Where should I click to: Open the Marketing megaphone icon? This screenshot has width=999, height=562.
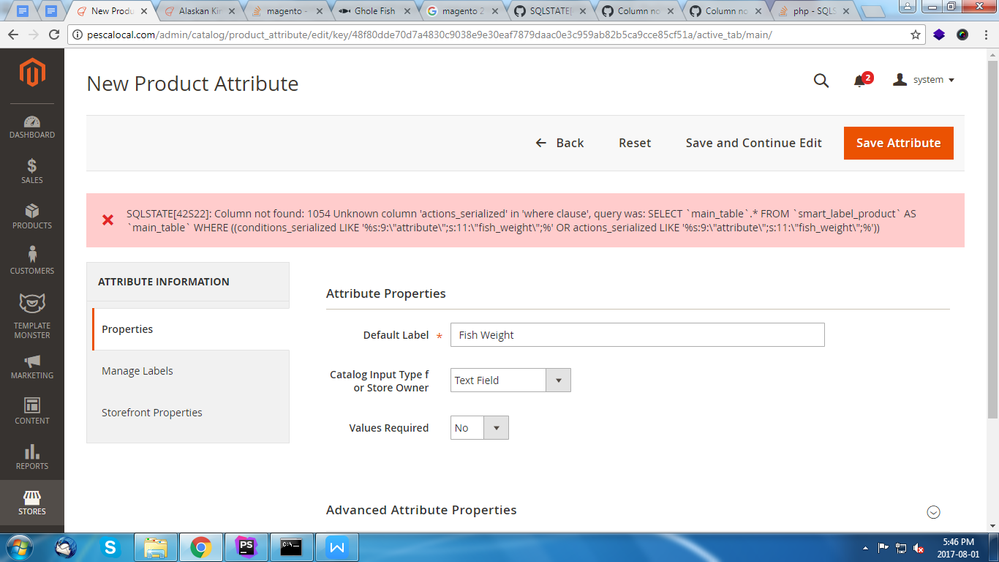click(32, 366)
